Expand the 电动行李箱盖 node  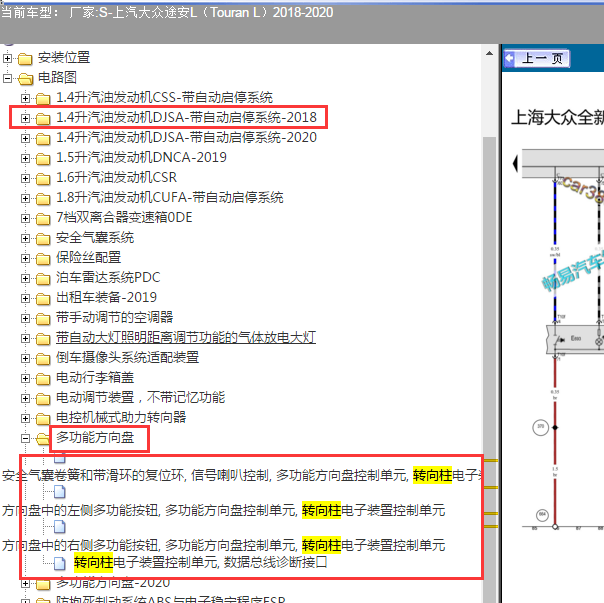(x=25, y=379)
